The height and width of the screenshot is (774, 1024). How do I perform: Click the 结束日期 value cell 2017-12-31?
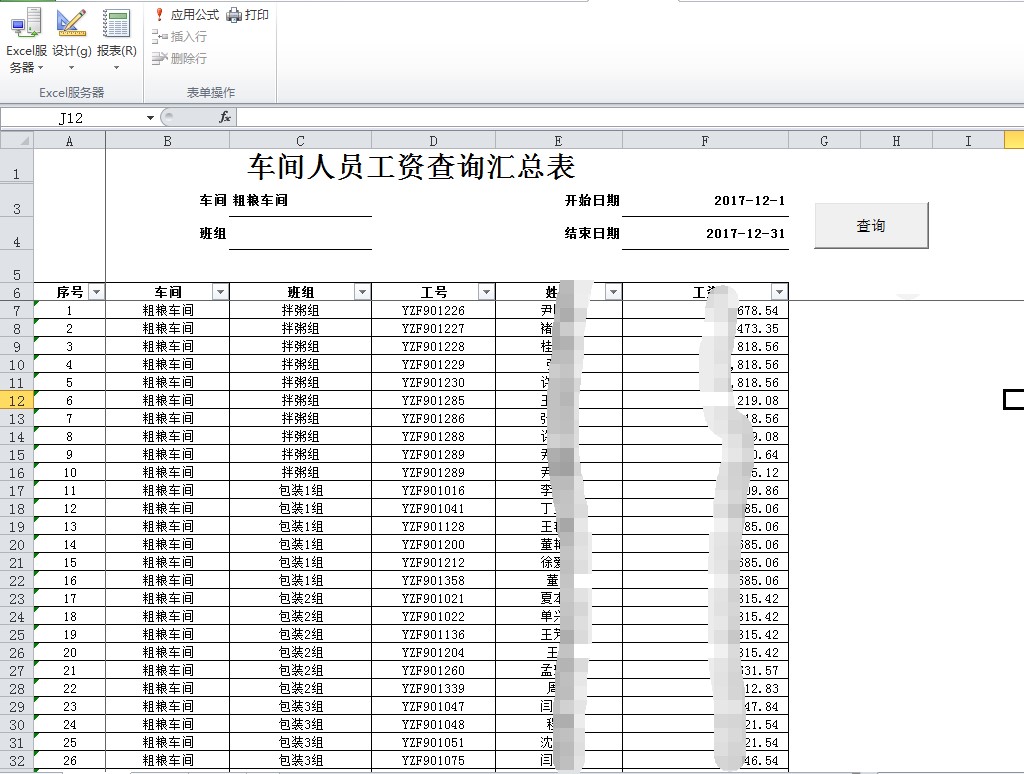(x=705, y=234)
